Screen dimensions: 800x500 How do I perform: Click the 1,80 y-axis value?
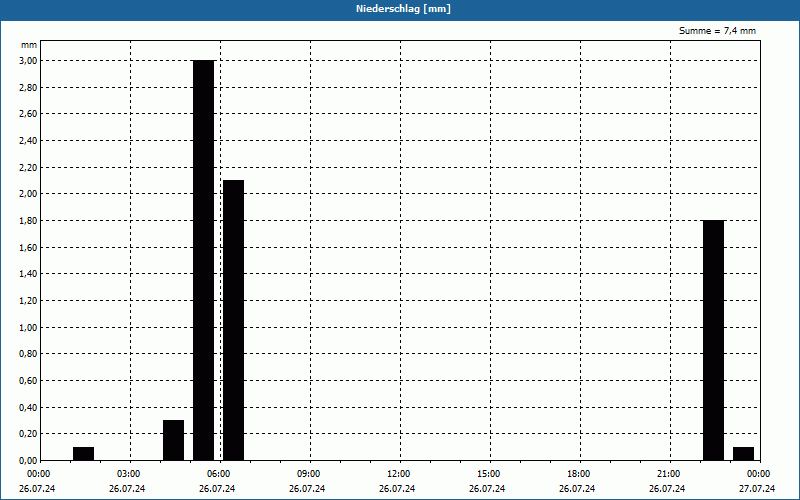tap(28, 220)
